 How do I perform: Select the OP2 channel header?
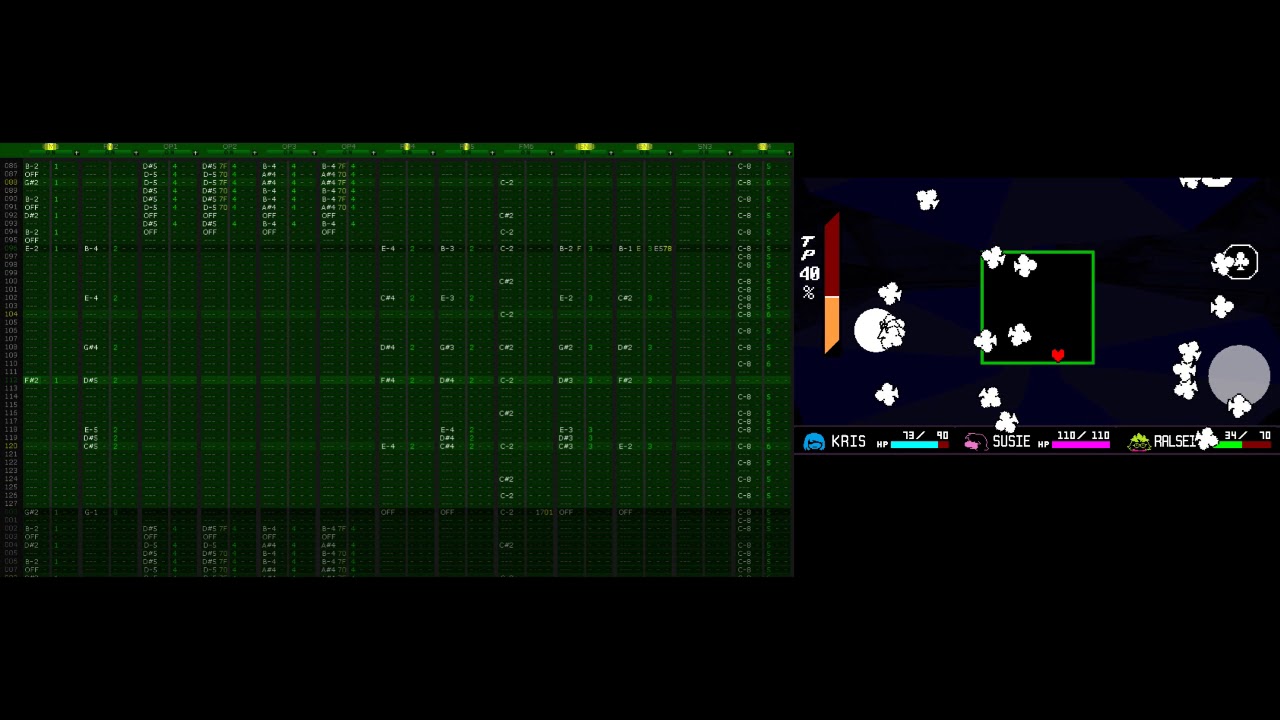pyautogui.click(x=230, y=147)
